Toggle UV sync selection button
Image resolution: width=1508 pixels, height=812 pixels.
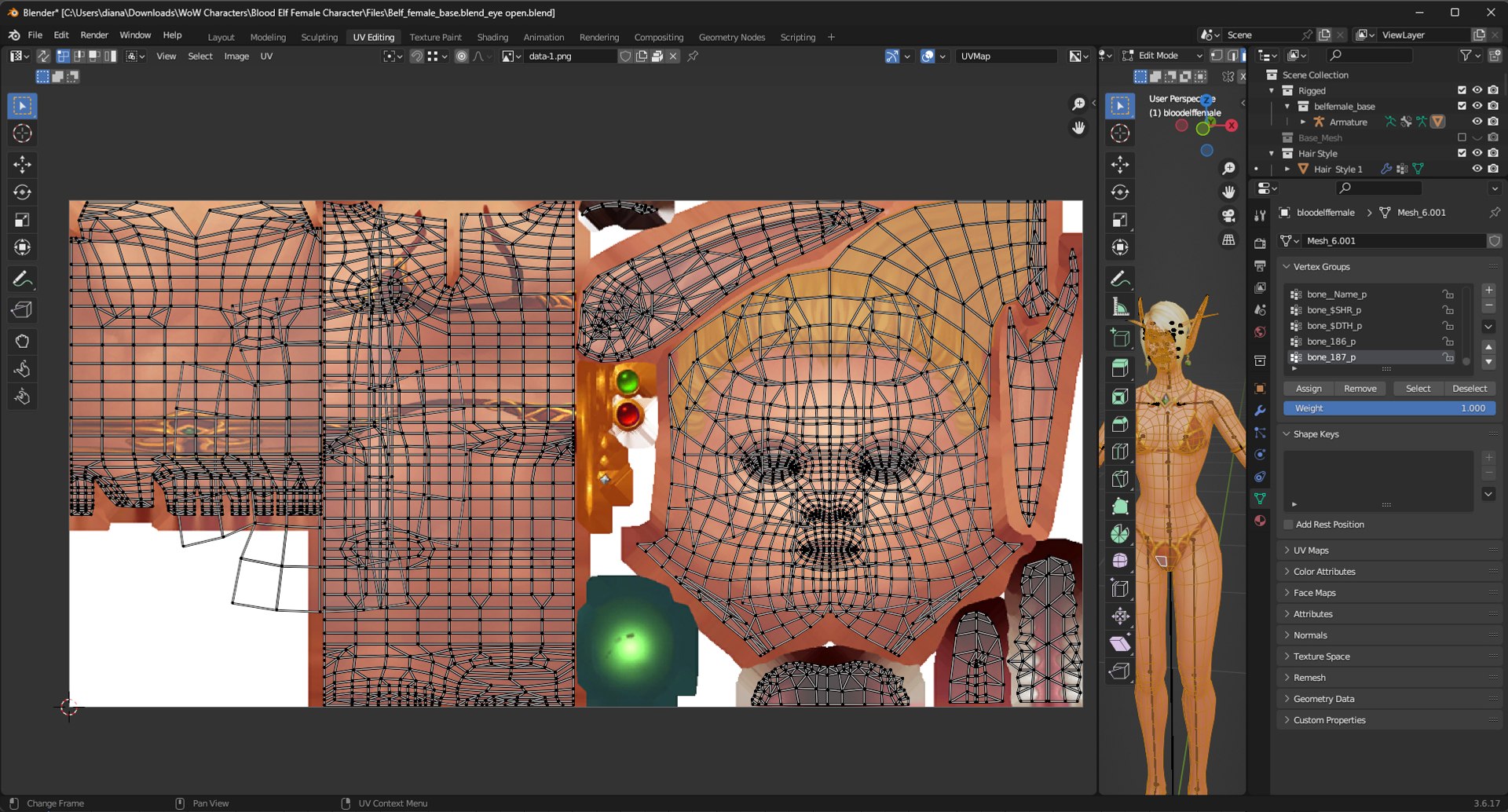coord(43,57)
